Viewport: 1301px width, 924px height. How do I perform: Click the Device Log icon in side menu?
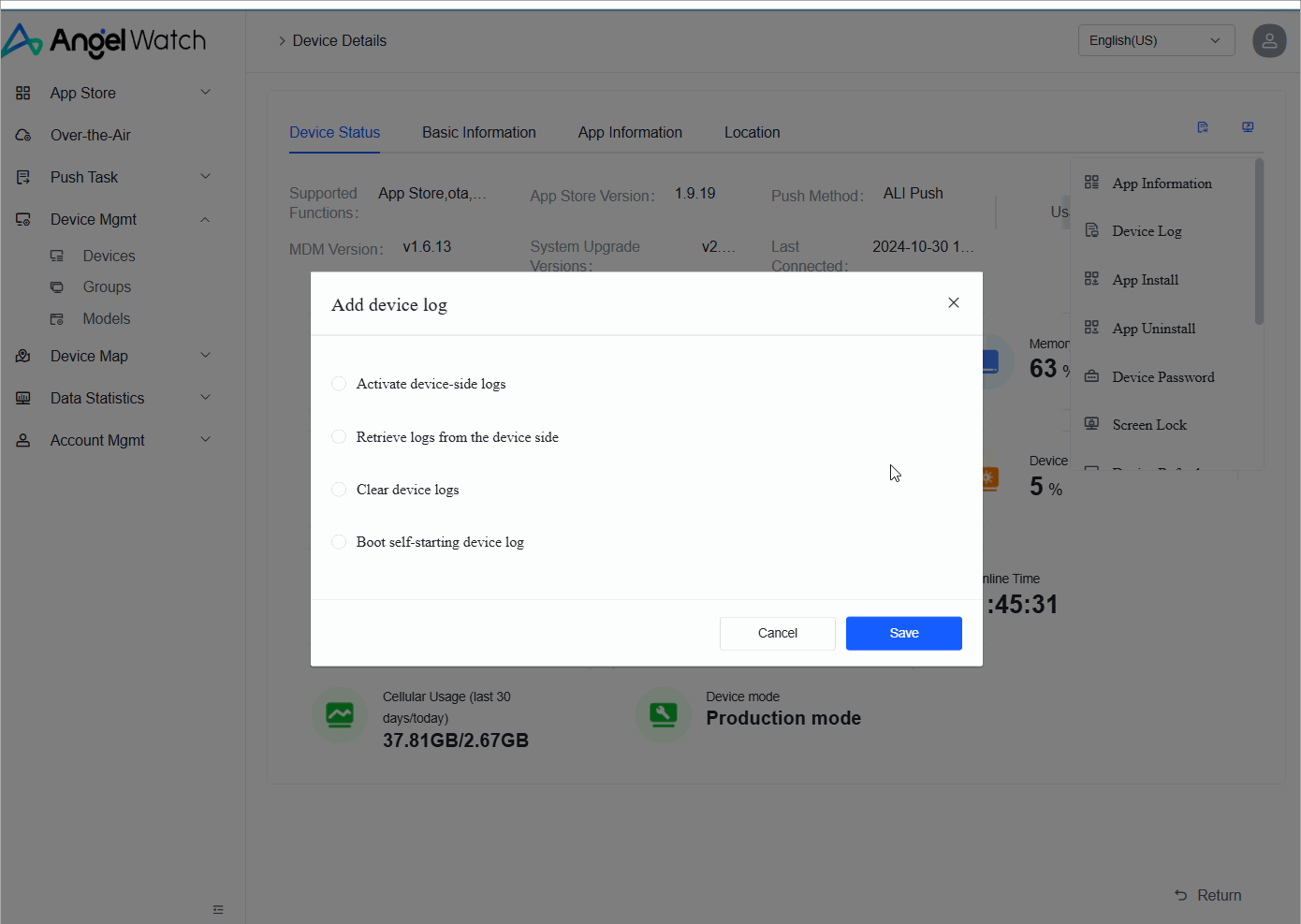tap(1091, 230)
